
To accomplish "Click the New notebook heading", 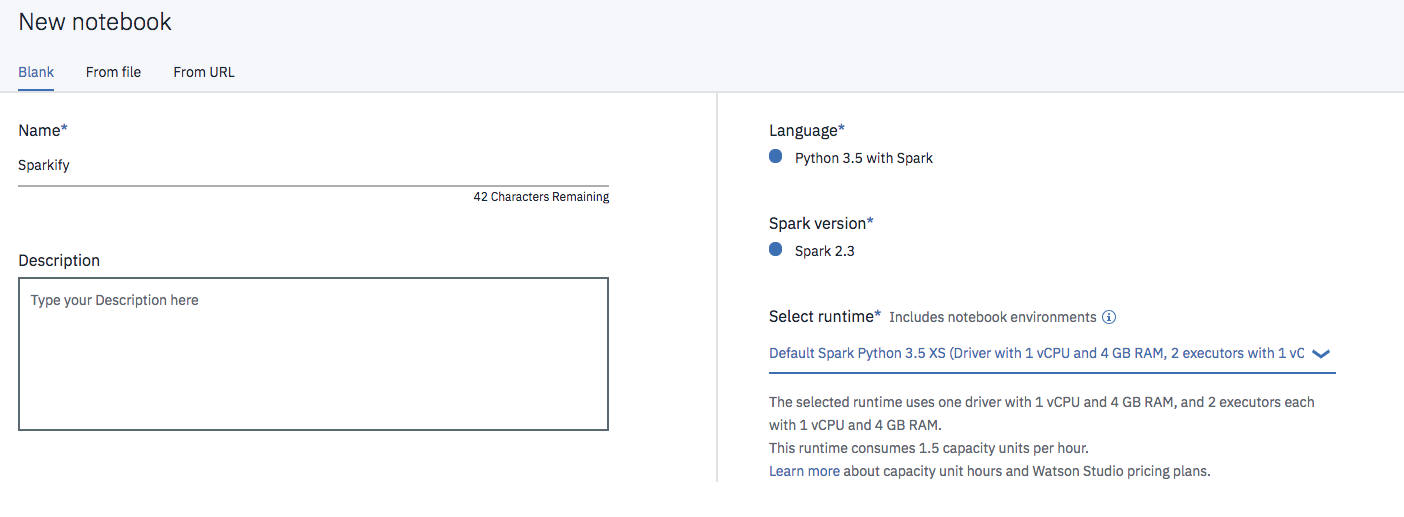I will click(95, 22).
